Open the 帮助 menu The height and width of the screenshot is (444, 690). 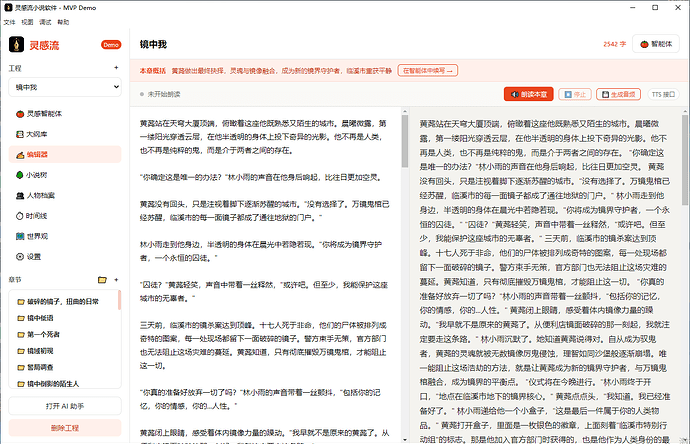(x=63, y=22)
